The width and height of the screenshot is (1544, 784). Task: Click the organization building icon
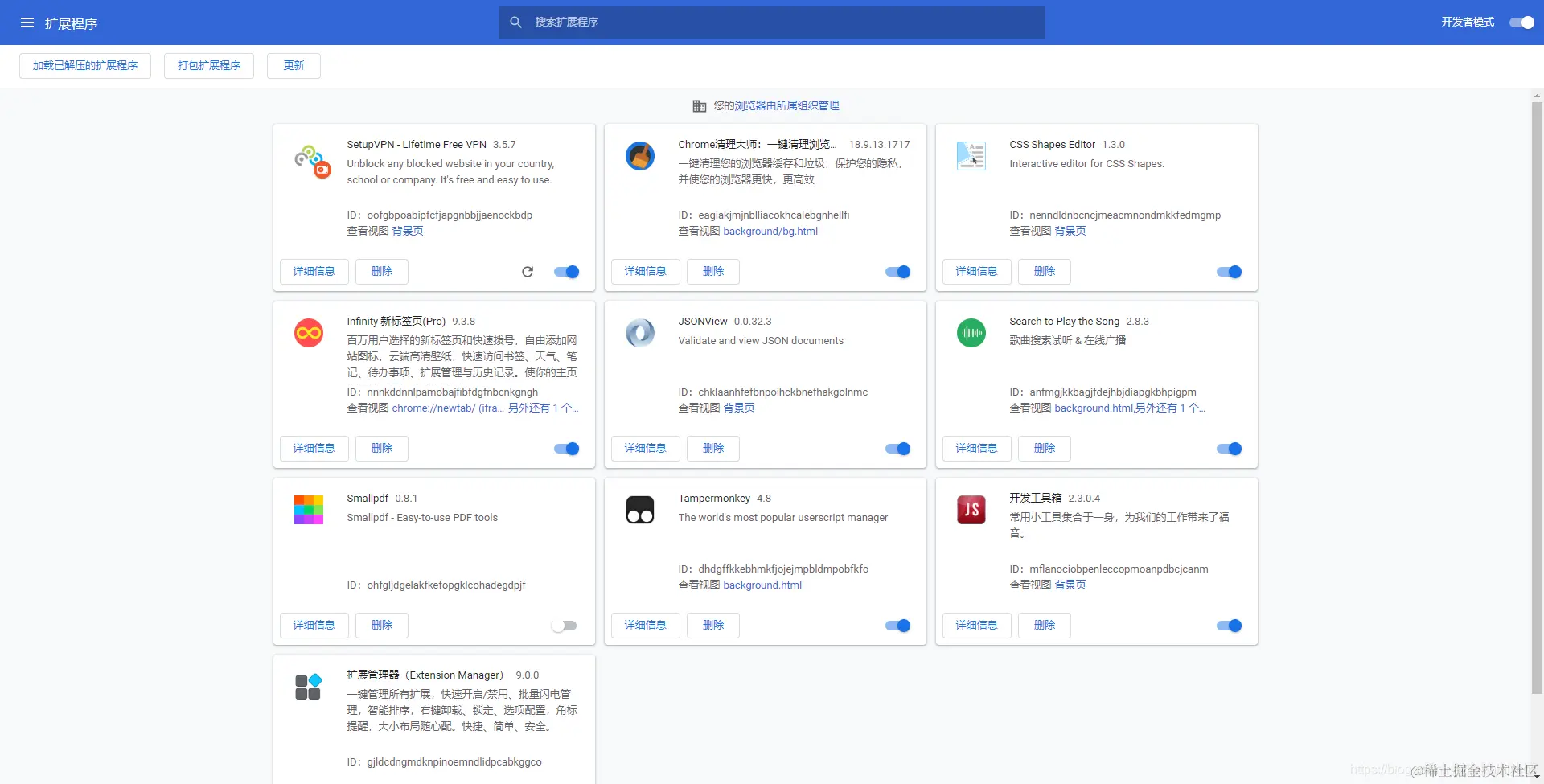tap(700, 106)
